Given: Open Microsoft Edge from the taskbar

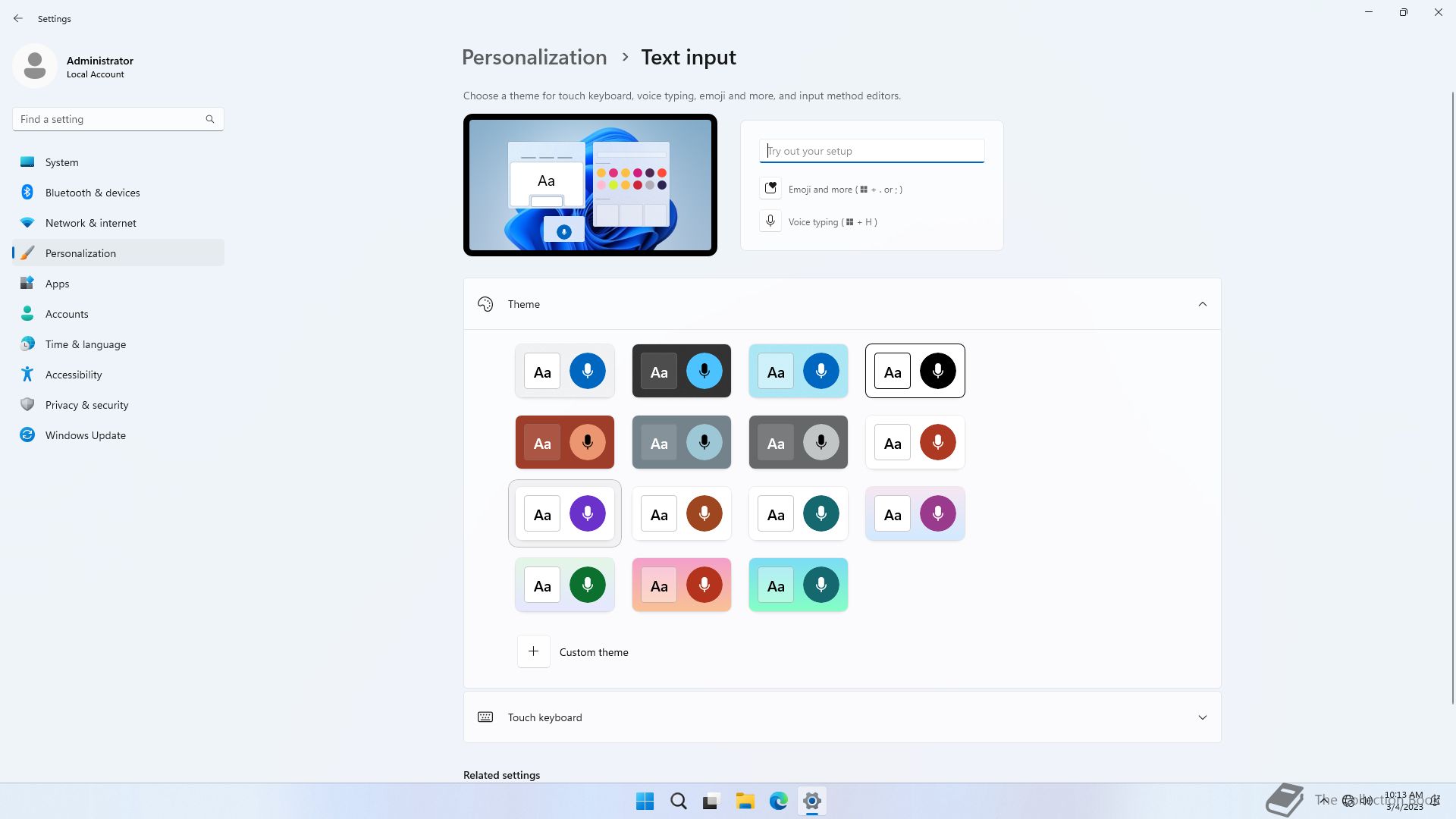Looking at the screenshot, I should coord(778,801).
